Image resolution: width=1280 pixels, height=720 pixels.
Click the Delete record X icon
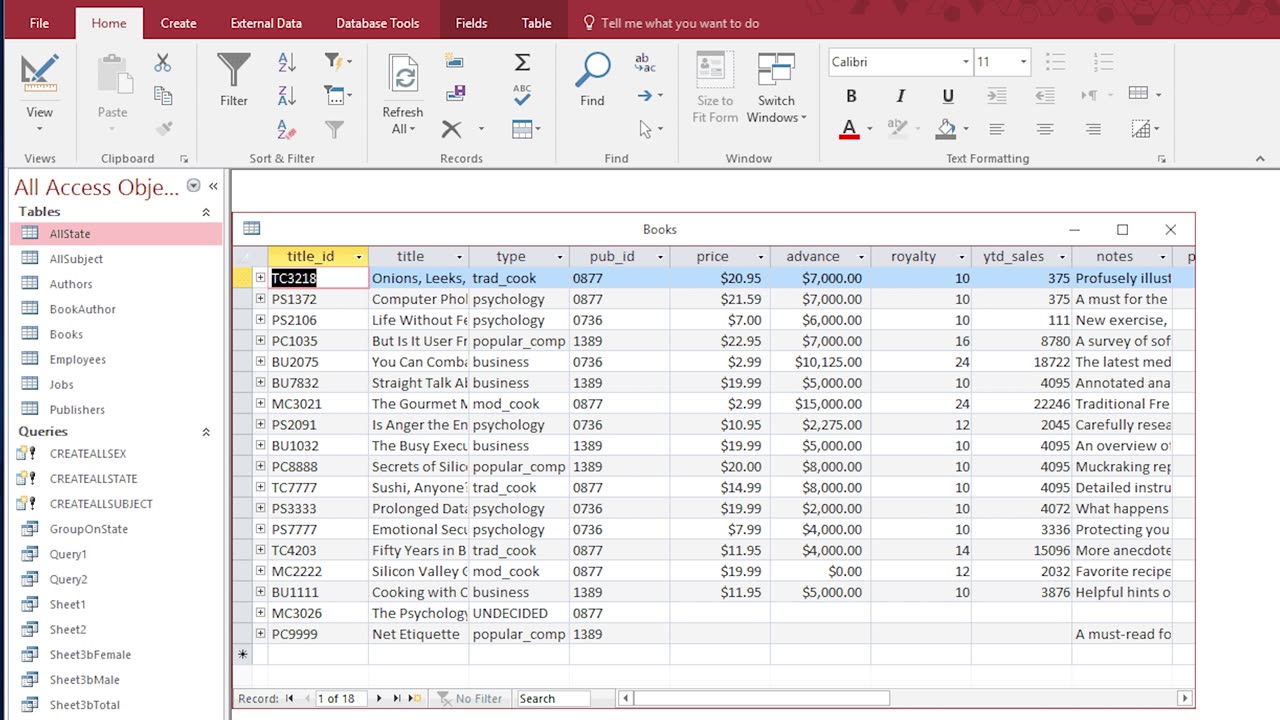pos(452,129)
